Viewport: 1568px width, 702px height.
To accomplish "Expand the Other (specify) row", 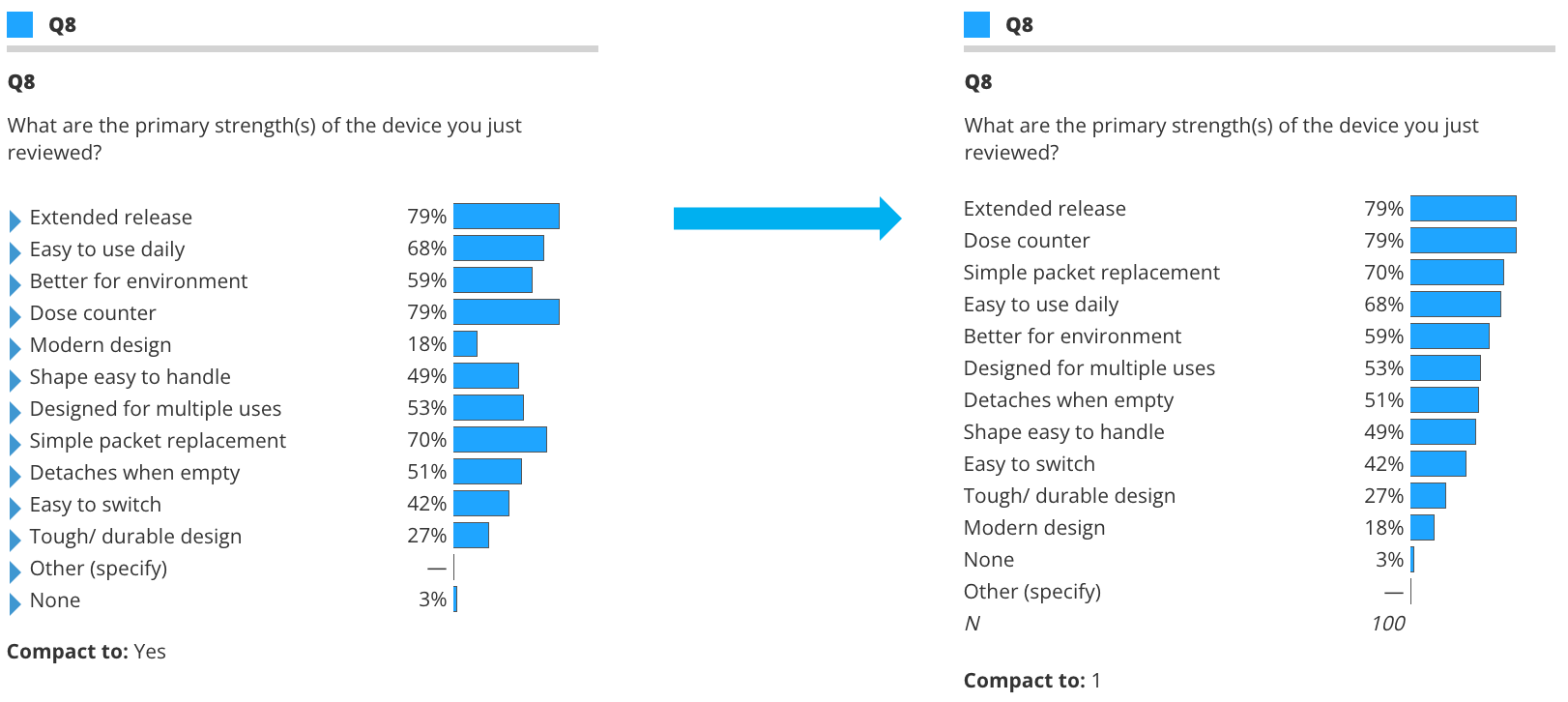I will pyautogui.click(x=15, y=571).
